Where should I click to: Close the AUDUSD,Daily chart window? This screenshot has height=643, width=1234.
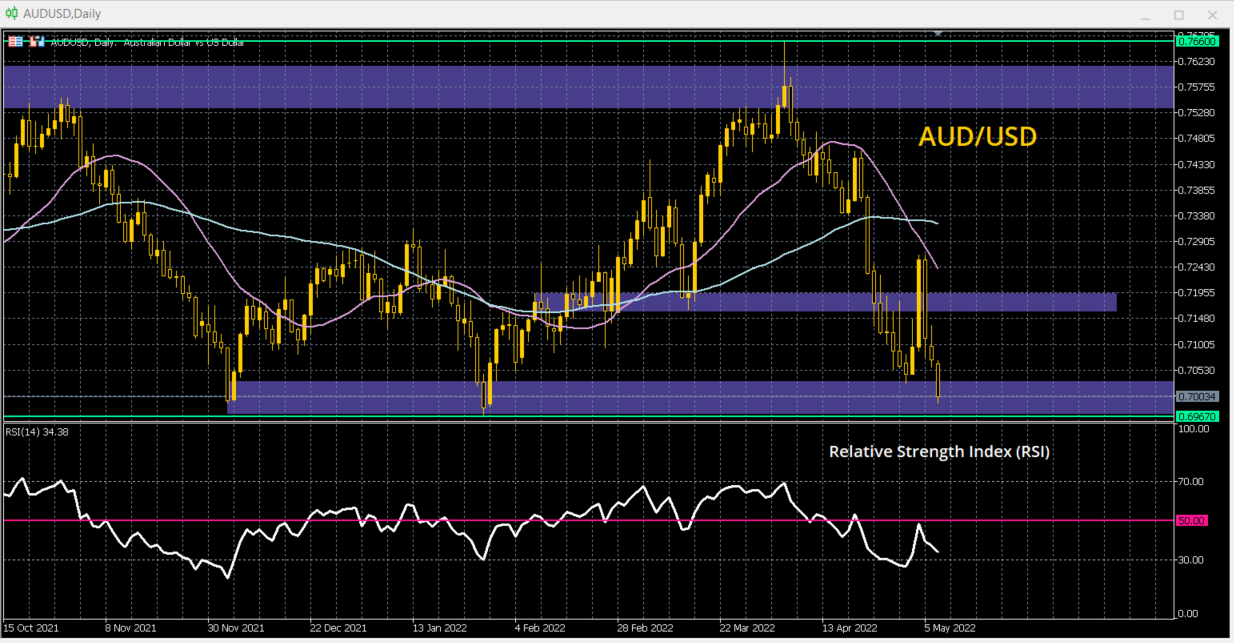(x=1212, y=14)
